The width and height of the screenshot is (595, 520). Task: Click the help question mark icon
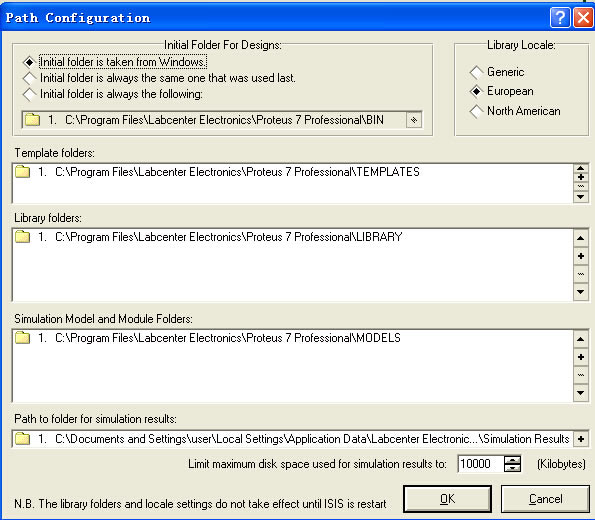point(560,17)
